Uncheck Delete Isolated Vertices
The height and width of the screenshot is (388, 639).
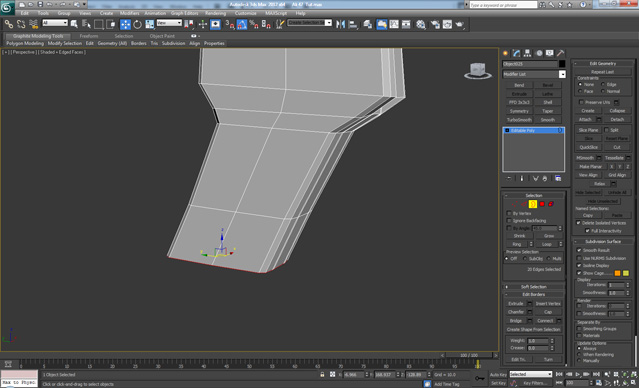[x=578, y=223]
